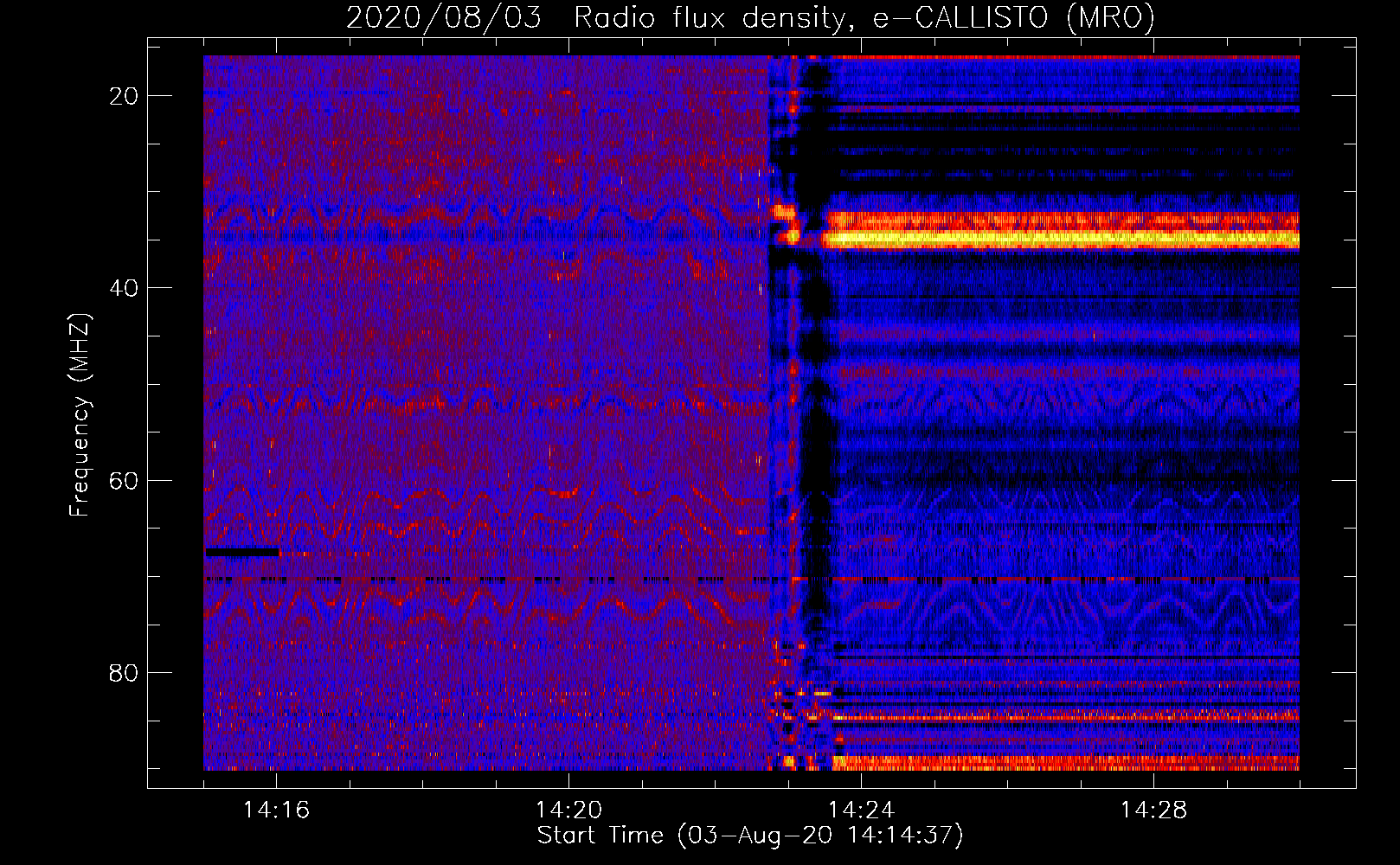Click the plot title '2020/08/03 Radio flux density, e-CALLISTO (MRO)'
1400x865 pixels.
[x=750, y=17]
